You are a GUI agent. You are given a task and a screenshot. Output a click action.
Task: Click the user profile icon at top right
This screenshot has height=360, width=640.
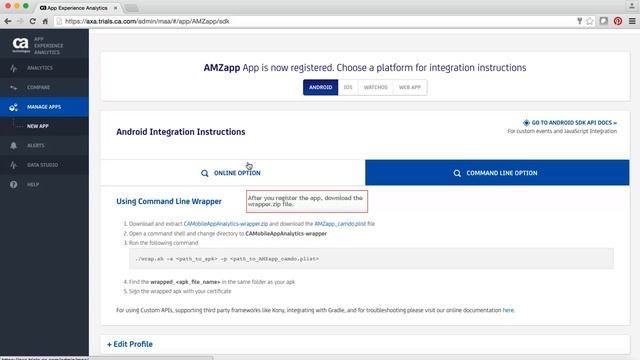pos(632,6)
